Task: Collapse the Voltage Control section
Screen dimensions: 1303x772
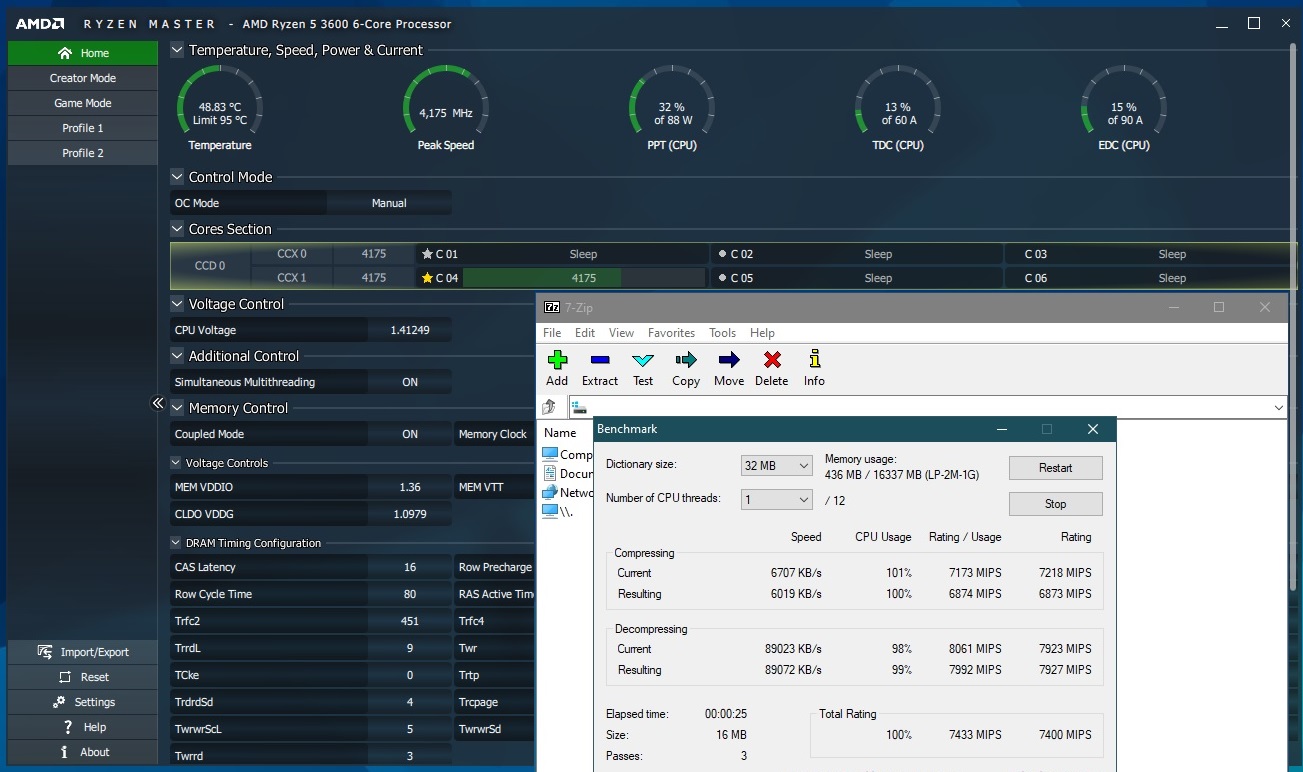Action: (177, 304)
